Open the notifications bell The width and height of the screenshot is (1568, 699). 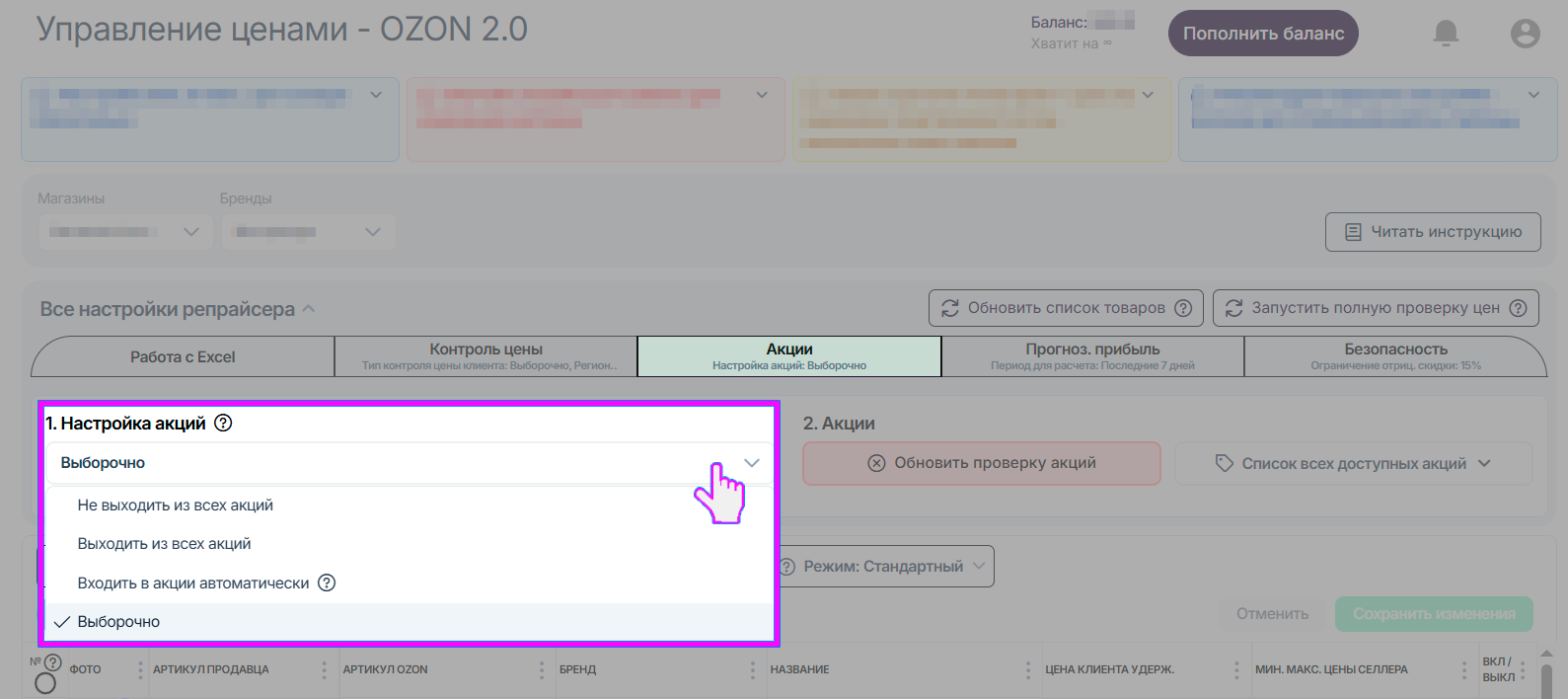click(1446, 34)
